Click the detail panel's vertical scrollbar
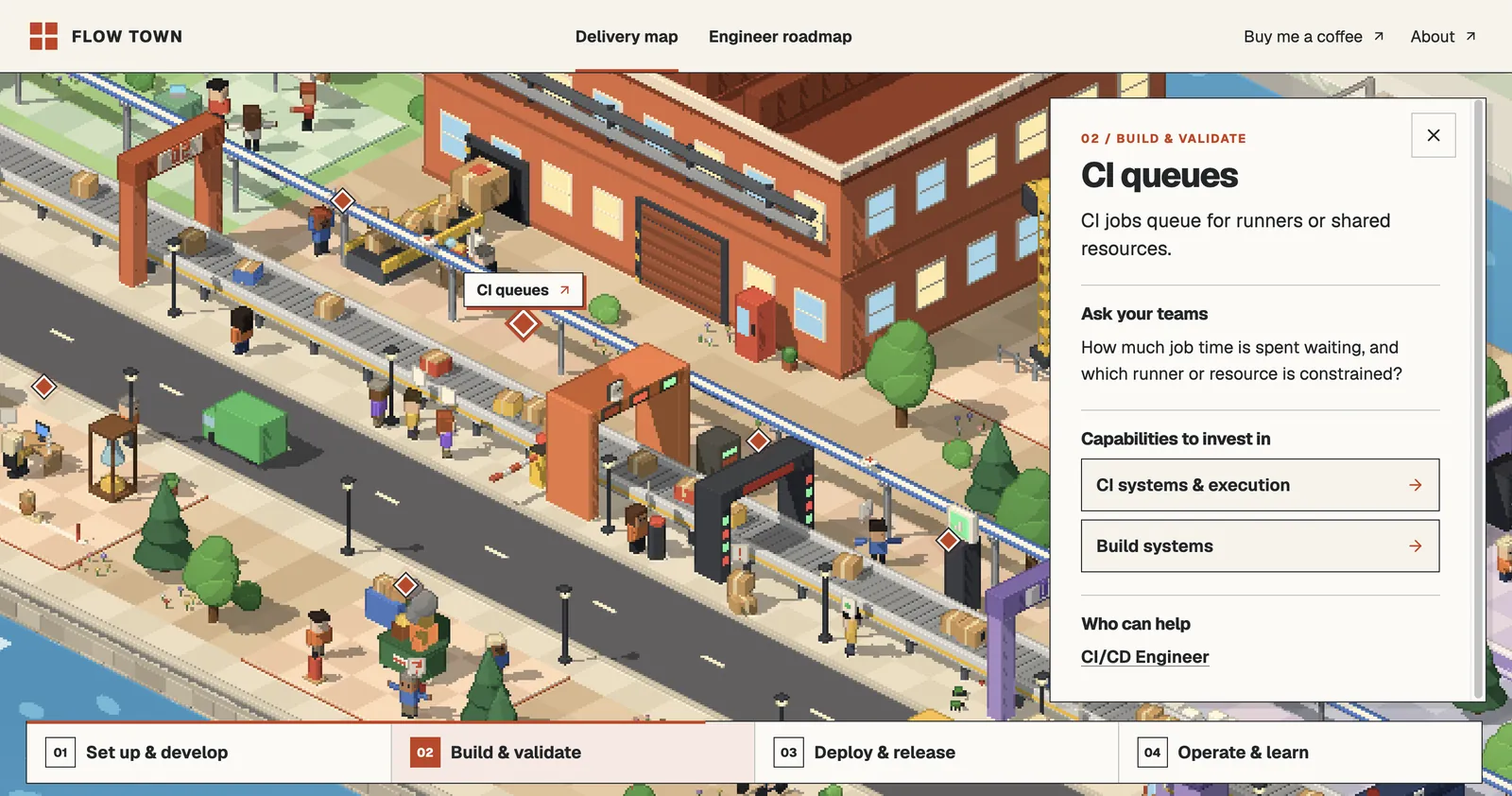The image size is (1512, 796). (x=1478, y=399)
